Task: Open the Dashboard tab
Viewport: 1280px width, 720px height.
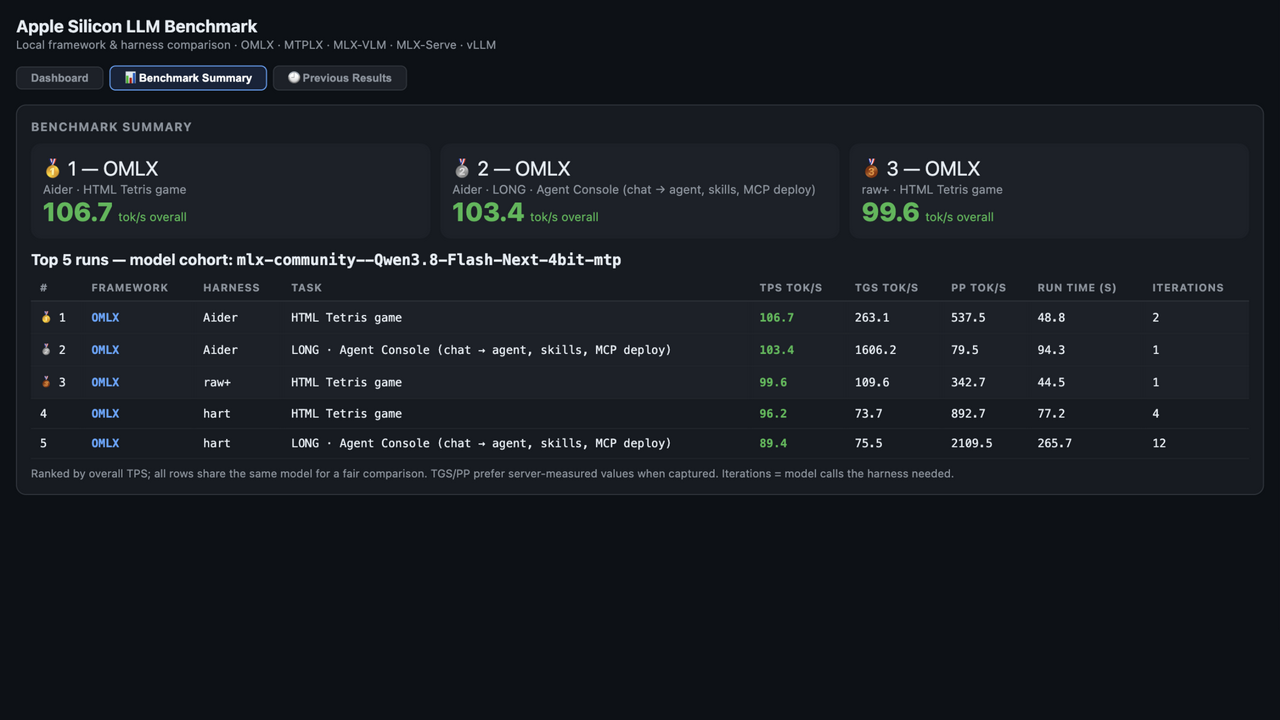Action: pos(59,78)
